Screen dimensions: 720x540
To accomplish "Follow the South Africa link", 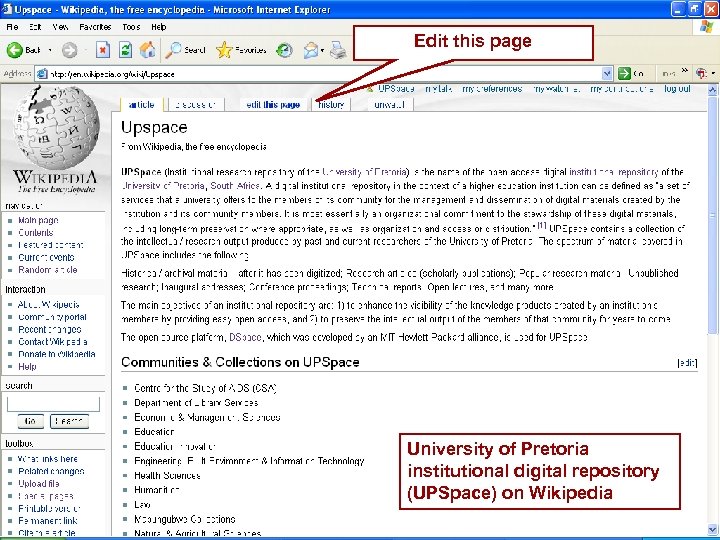I will pos(235,186).
